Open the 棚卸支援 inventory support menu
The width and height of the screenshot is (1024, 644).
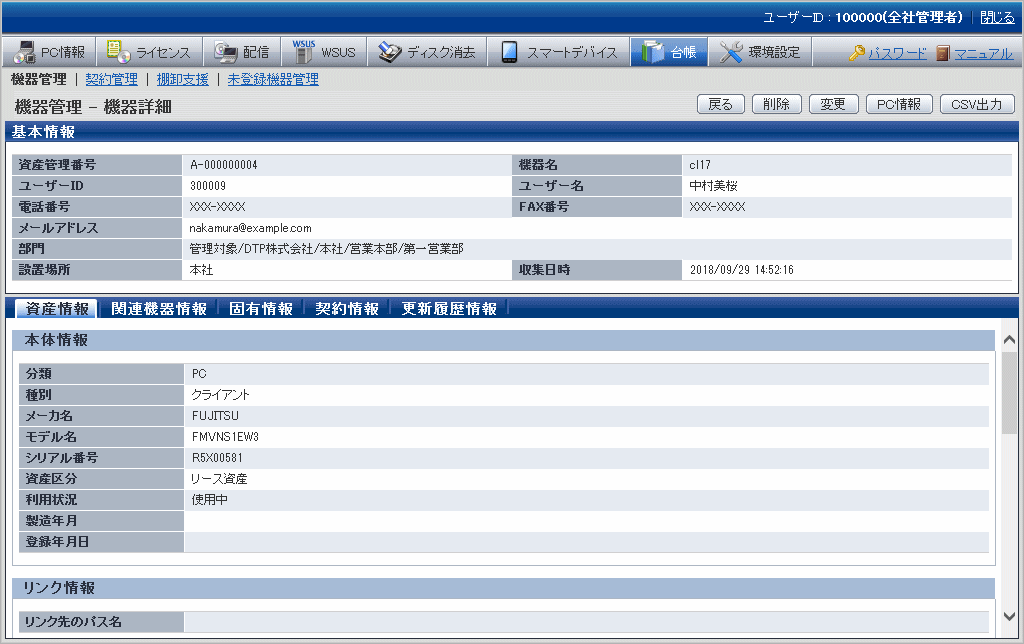[182, 79]
